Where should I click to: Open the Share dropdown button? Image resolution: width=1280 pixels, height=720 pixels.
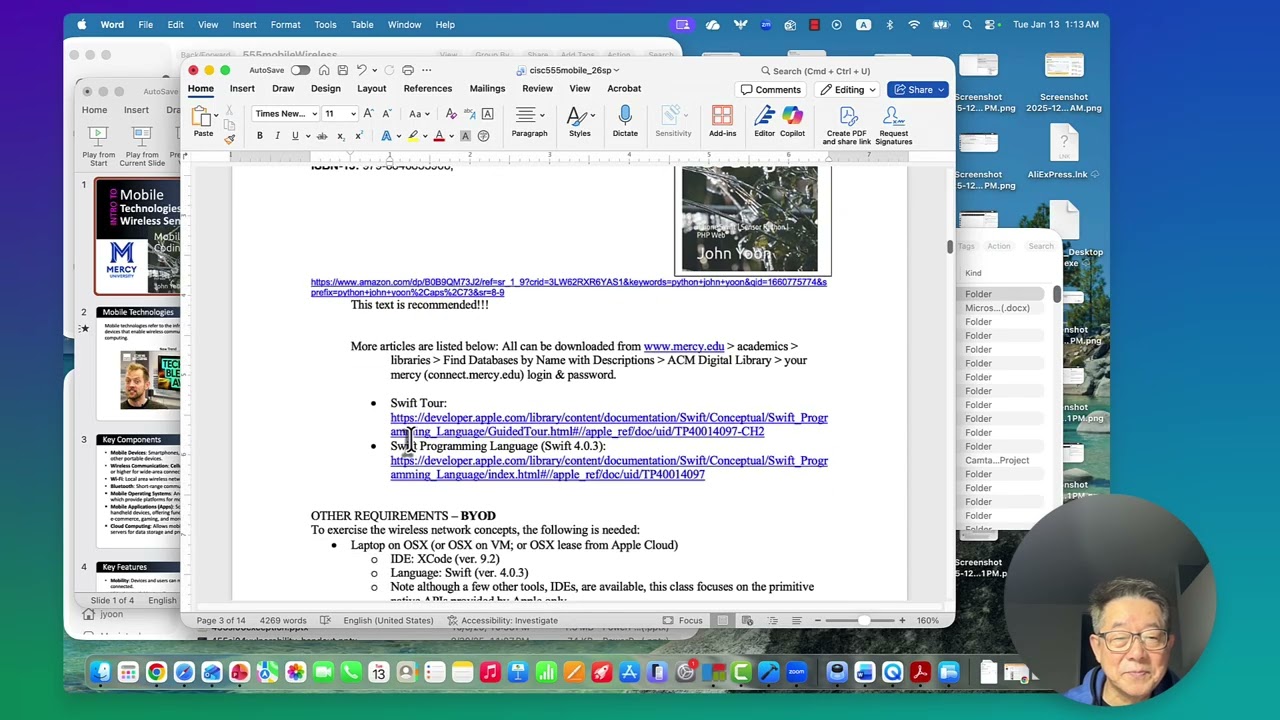pos(917,90)
